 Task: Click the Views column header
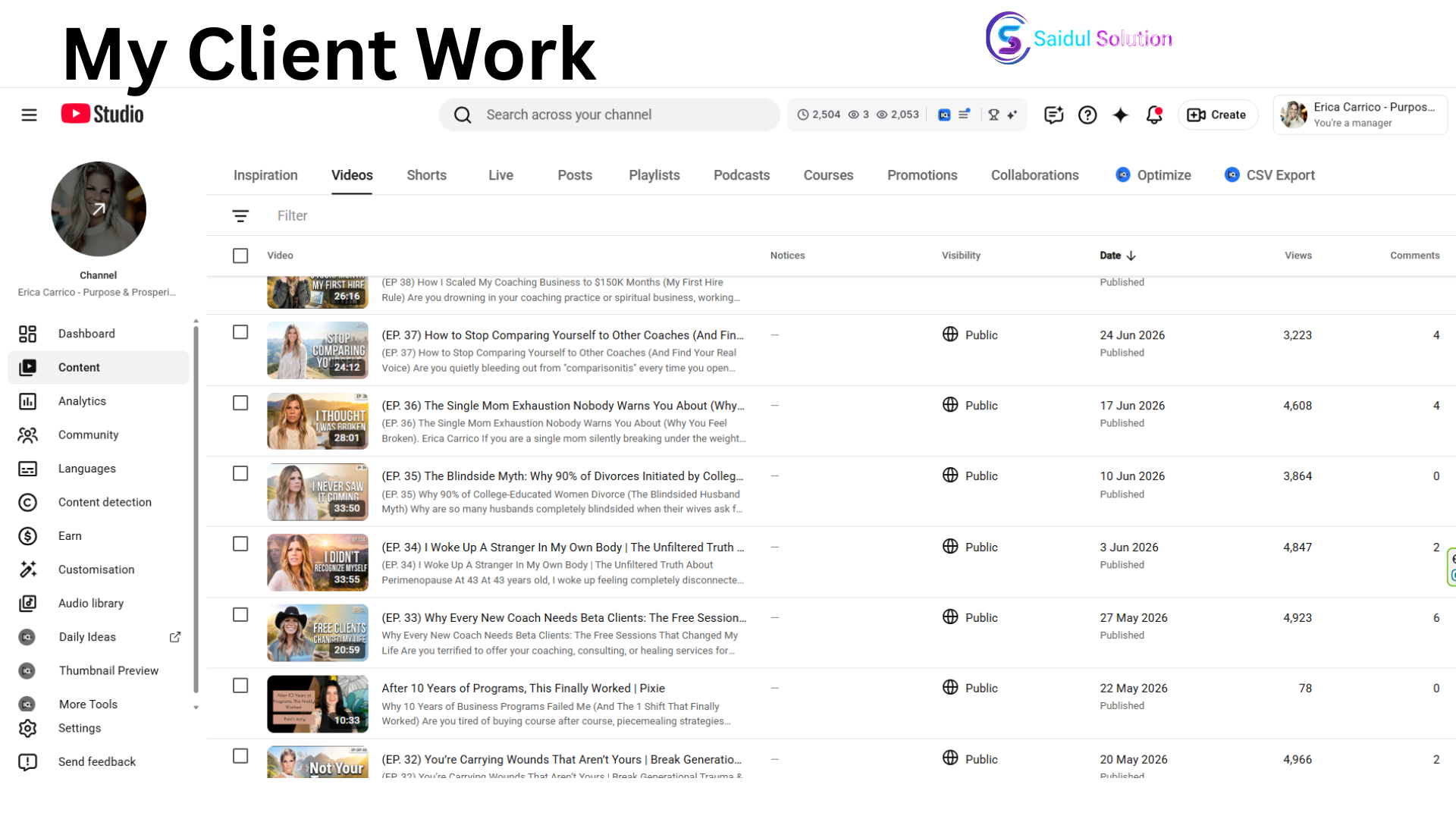point(1298,256)
